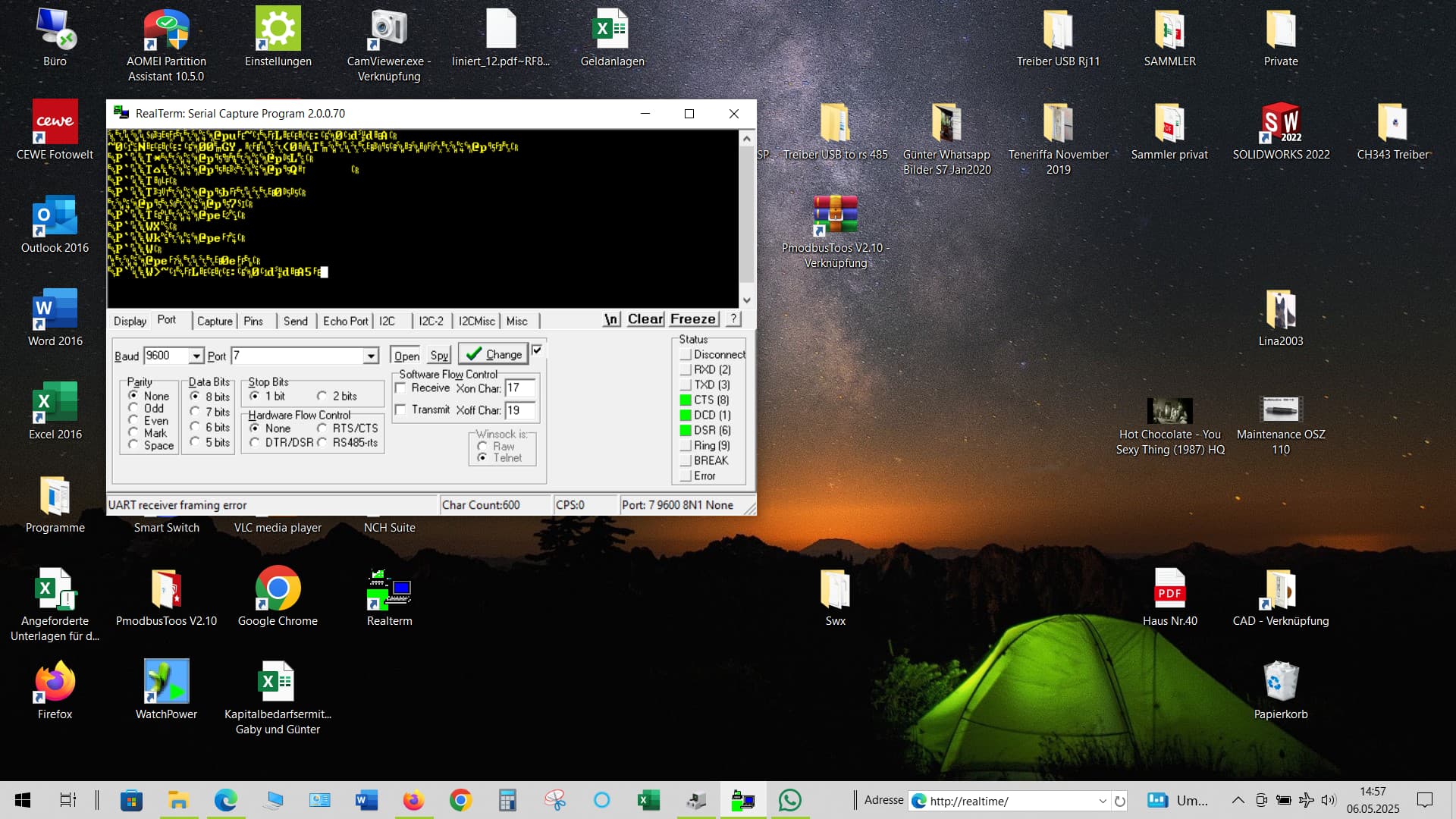The width and height of the screenshot is (1456, 819).
Task: Click the Windows Start button
Action: pos(23,800)
